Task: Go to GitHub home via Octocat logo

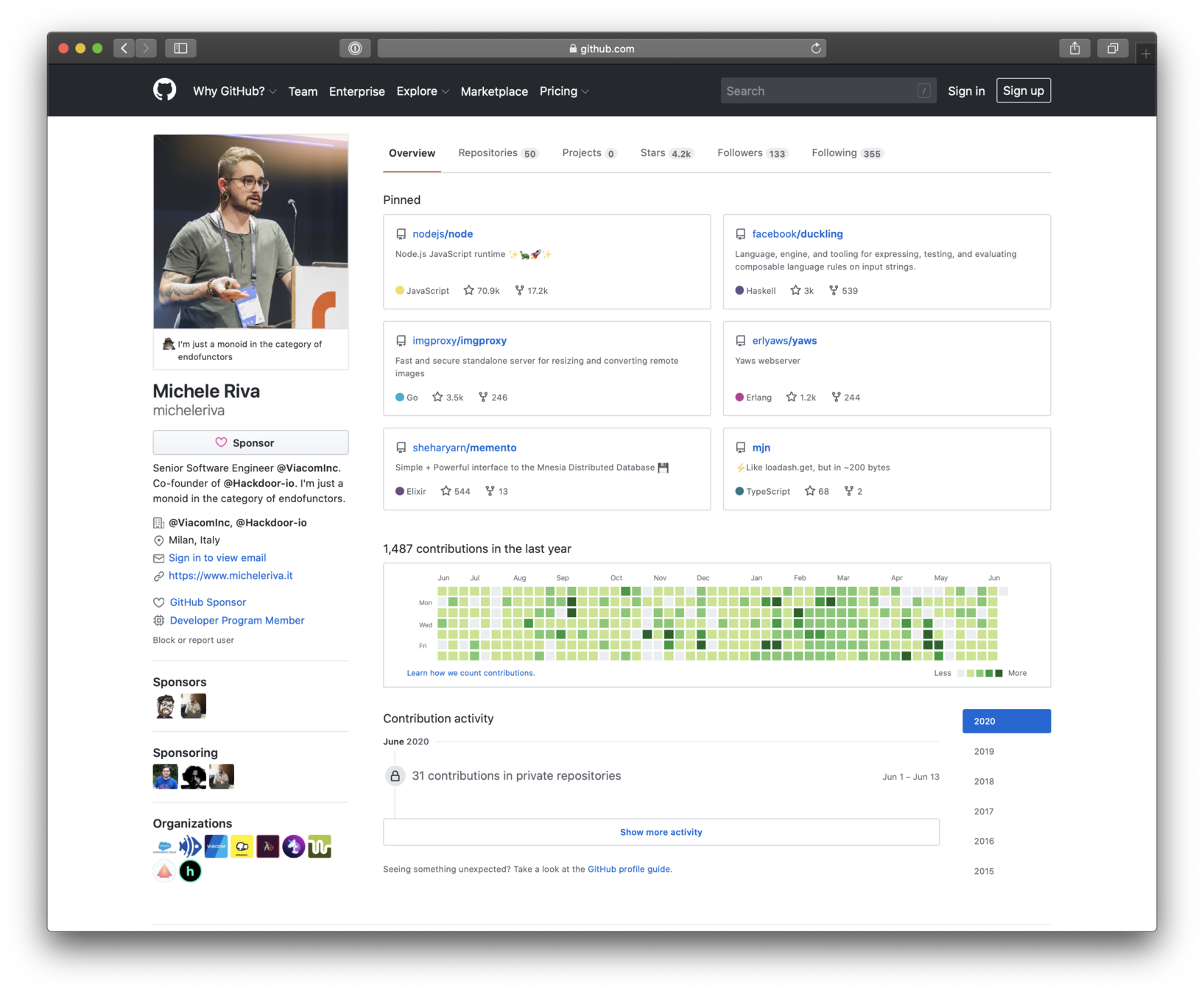Action: [x=164, y=91]
